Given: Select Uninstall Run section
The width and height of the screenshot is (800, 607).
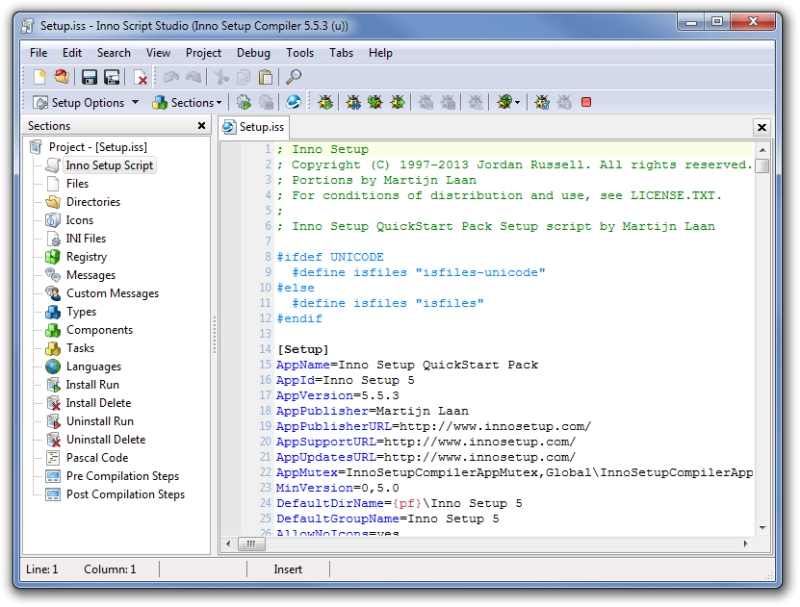Looking at the screenshot, I should point(100,421).
